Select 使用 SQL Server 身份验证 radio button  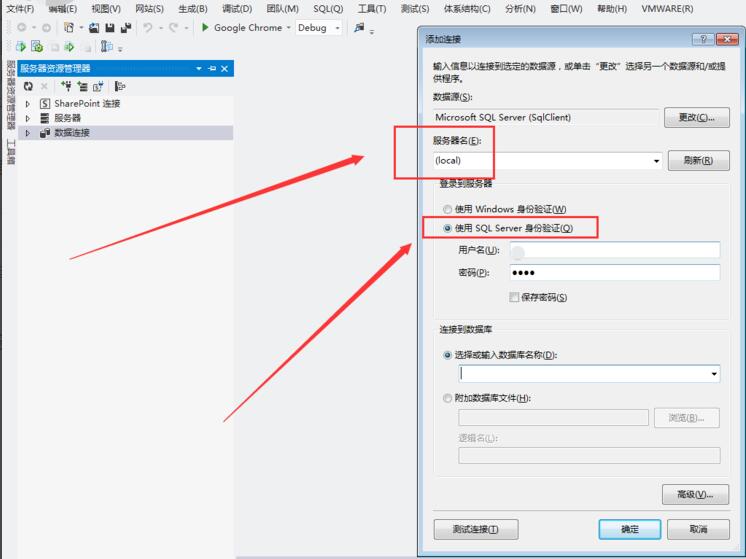click(447, 228)
